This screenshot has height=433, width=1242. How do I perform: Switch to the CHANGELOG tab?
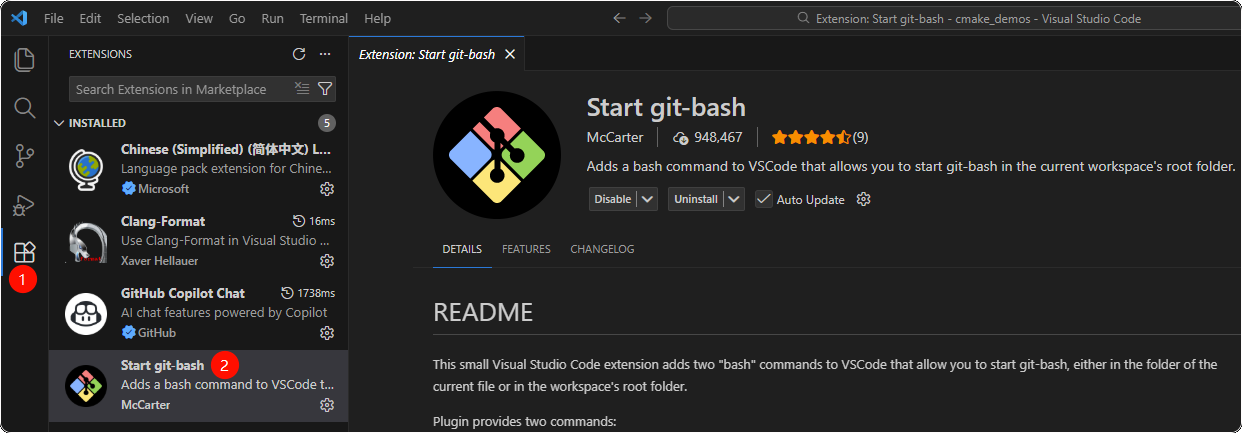602,249
